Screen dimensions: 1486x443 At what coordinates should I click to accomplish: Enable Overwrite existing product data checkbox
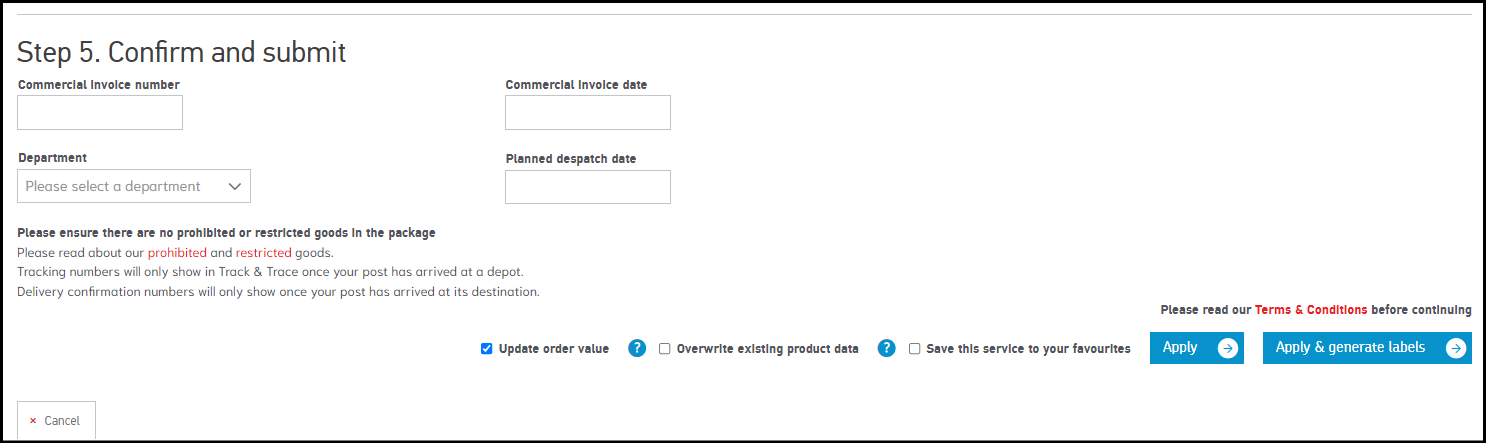pos(665,349)
